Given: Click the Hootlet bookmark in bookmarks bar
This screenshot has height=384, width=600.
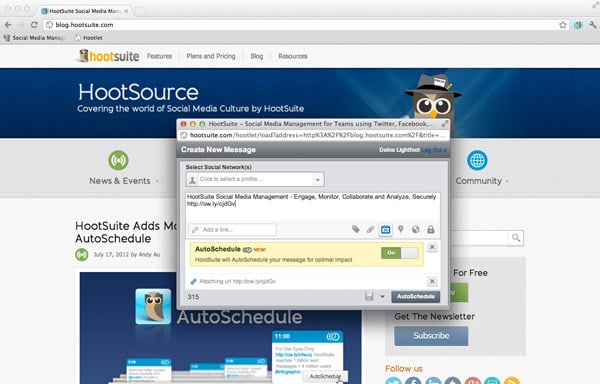Looking at the screenshot, I should [x=88, y=38].
